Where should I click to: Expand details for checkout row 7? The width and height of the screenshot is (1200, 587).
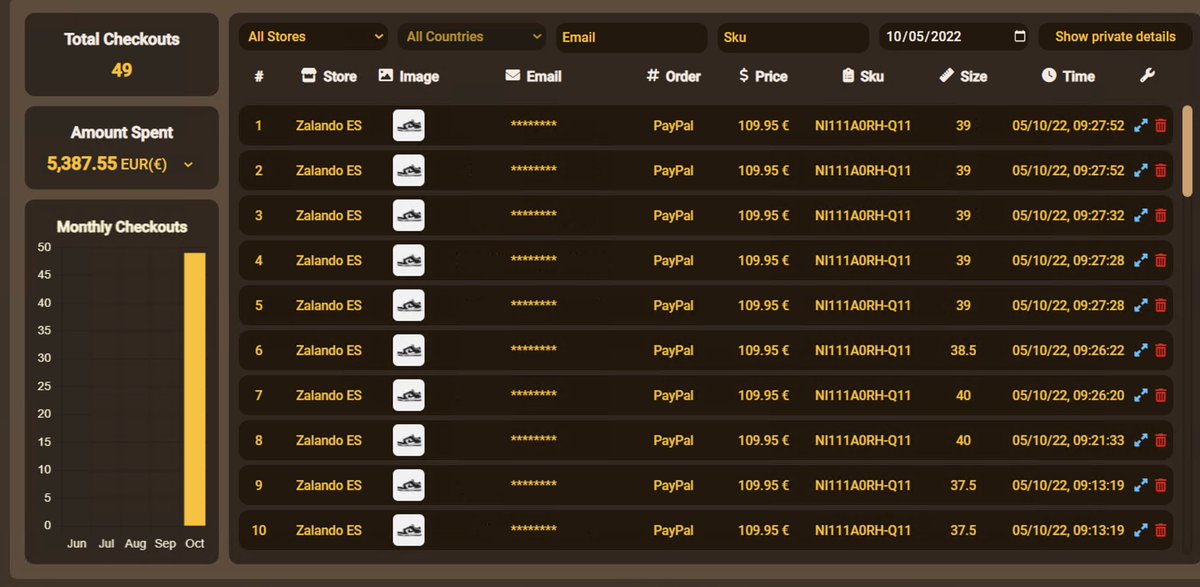click(x=1141, y=396)
